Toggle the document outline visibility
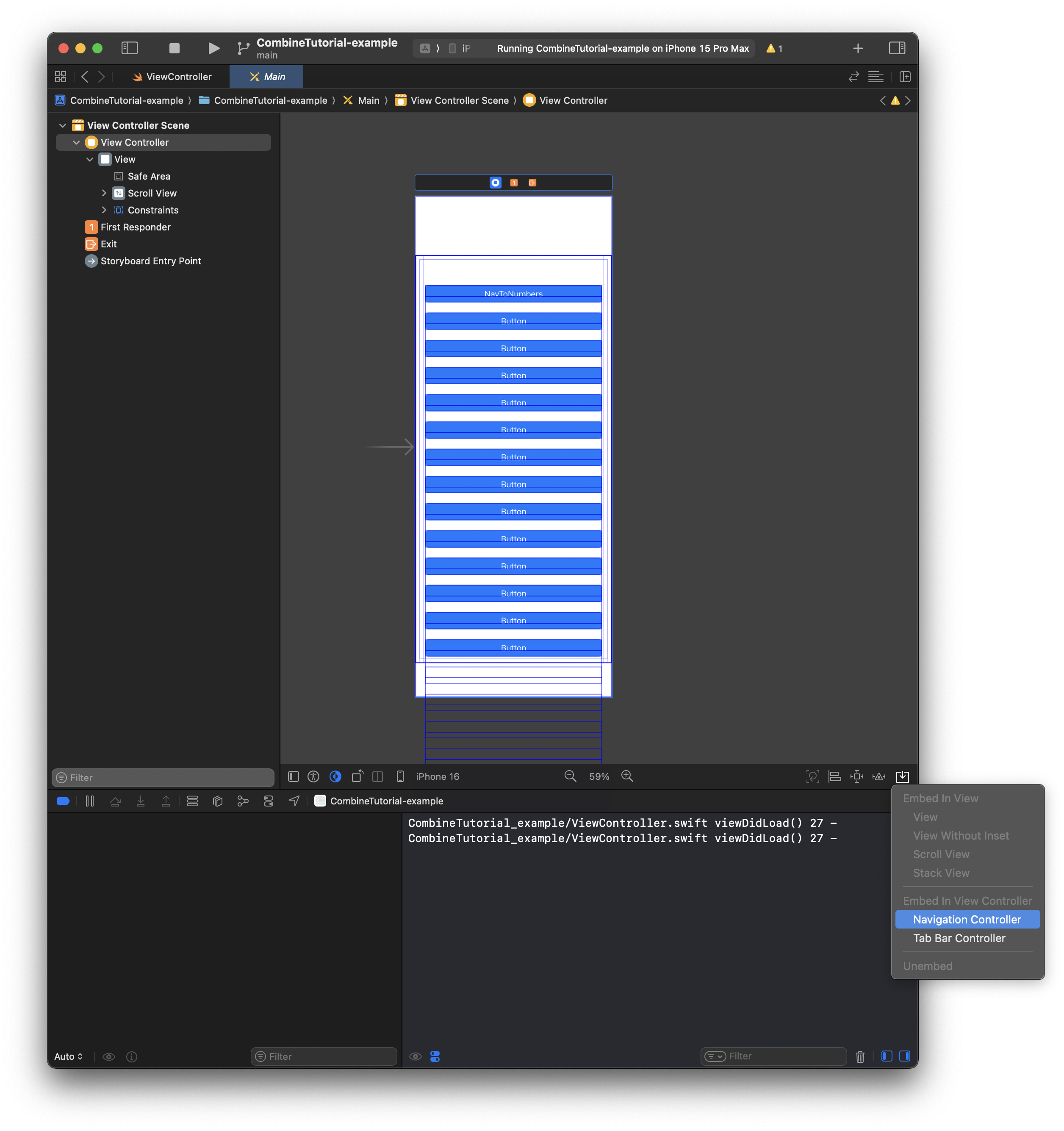1064x1131 pixels. click(294, 776)
